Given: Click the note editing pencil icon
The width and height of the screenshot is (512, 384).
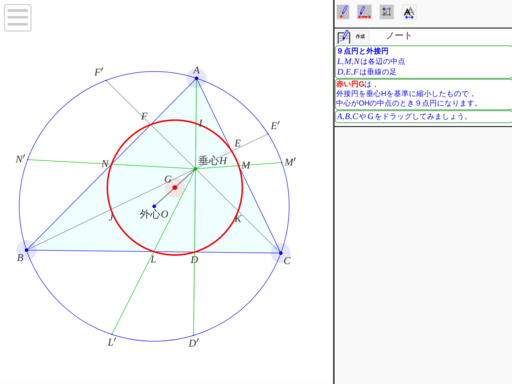Looking at the screenshot, I should click(343, 36).
